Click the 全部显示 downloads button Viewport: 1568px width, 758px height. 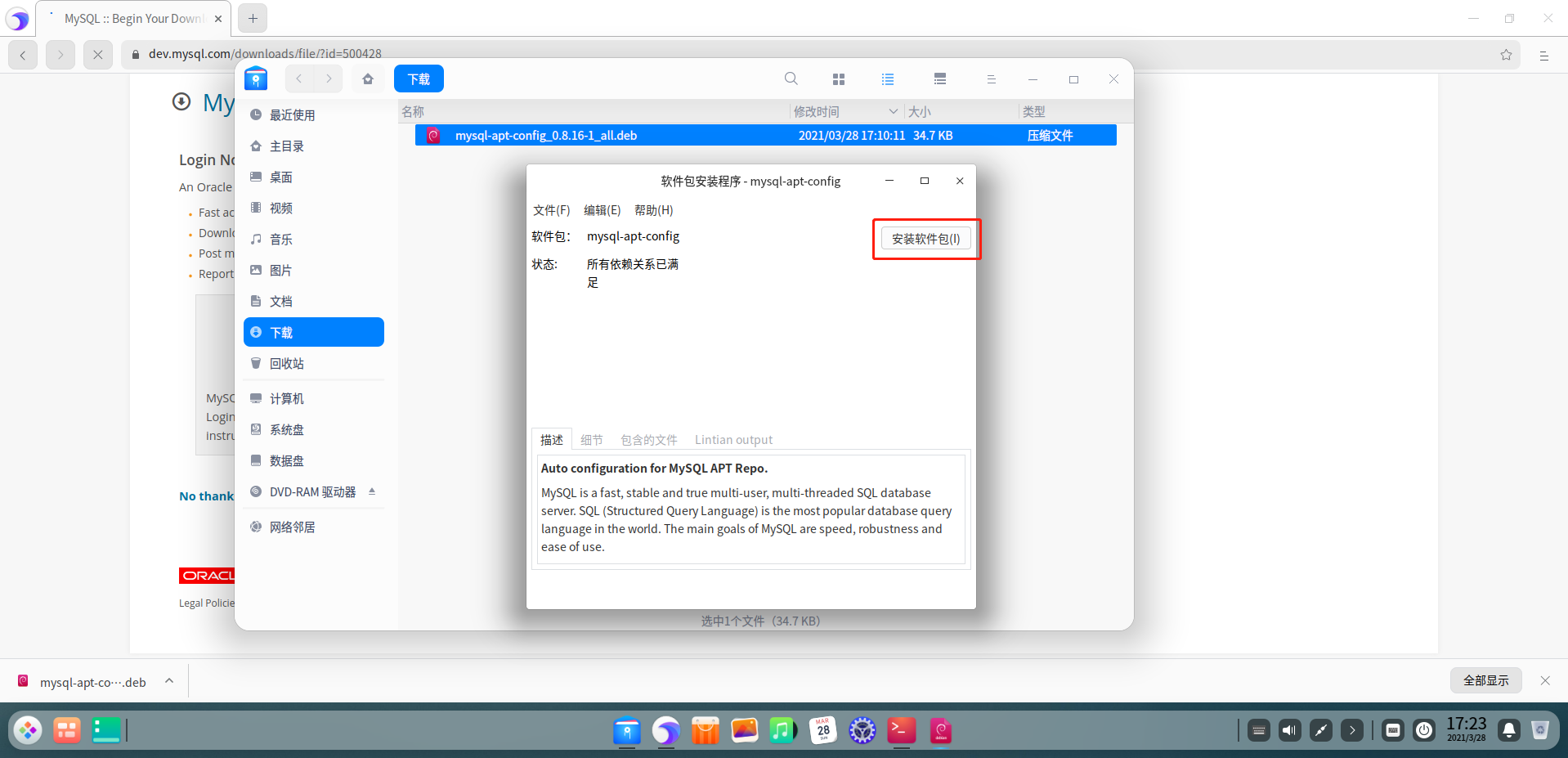pos(1486,680)
